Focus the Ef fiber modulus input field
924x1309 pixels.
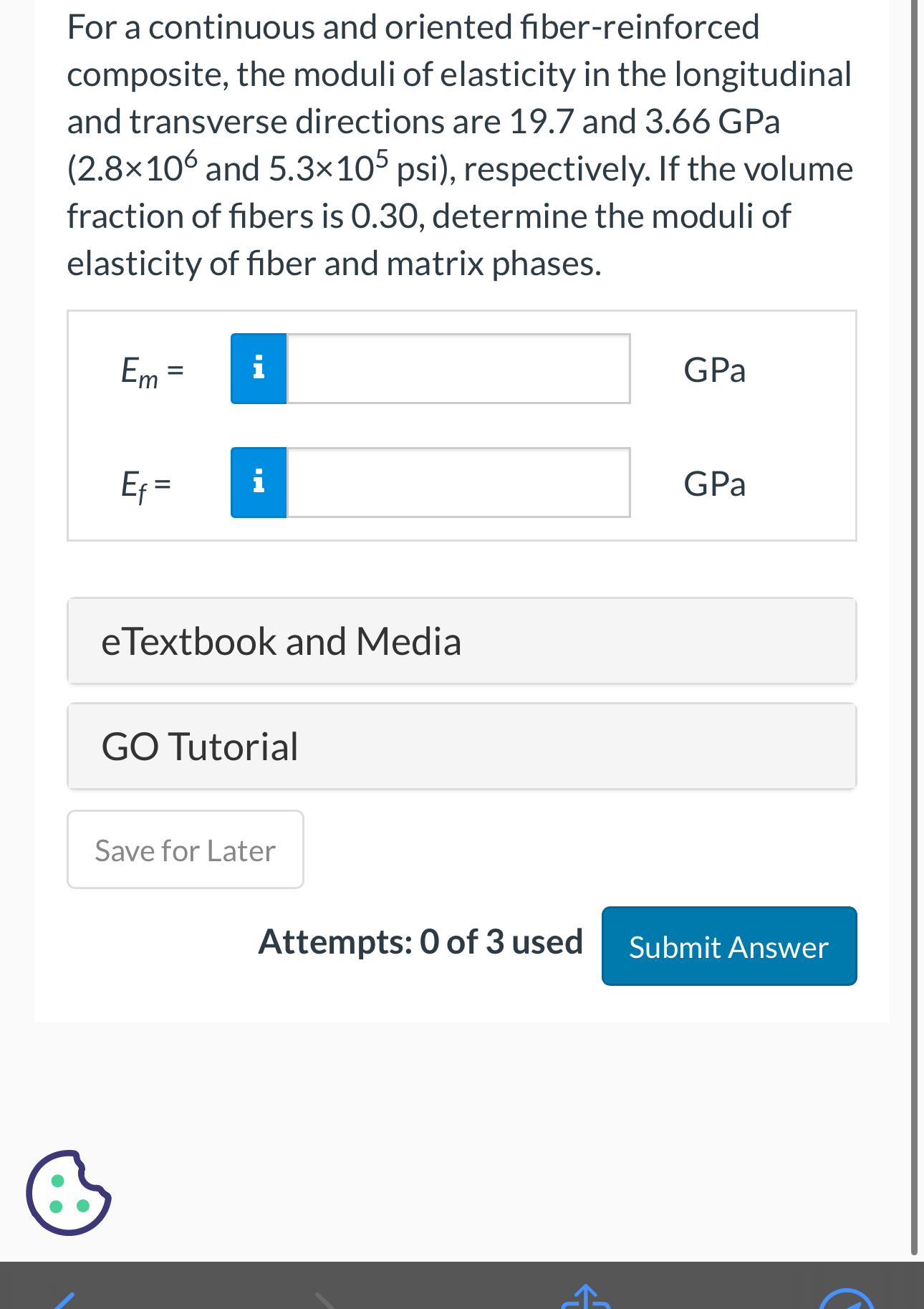click(x=458, y=482)
